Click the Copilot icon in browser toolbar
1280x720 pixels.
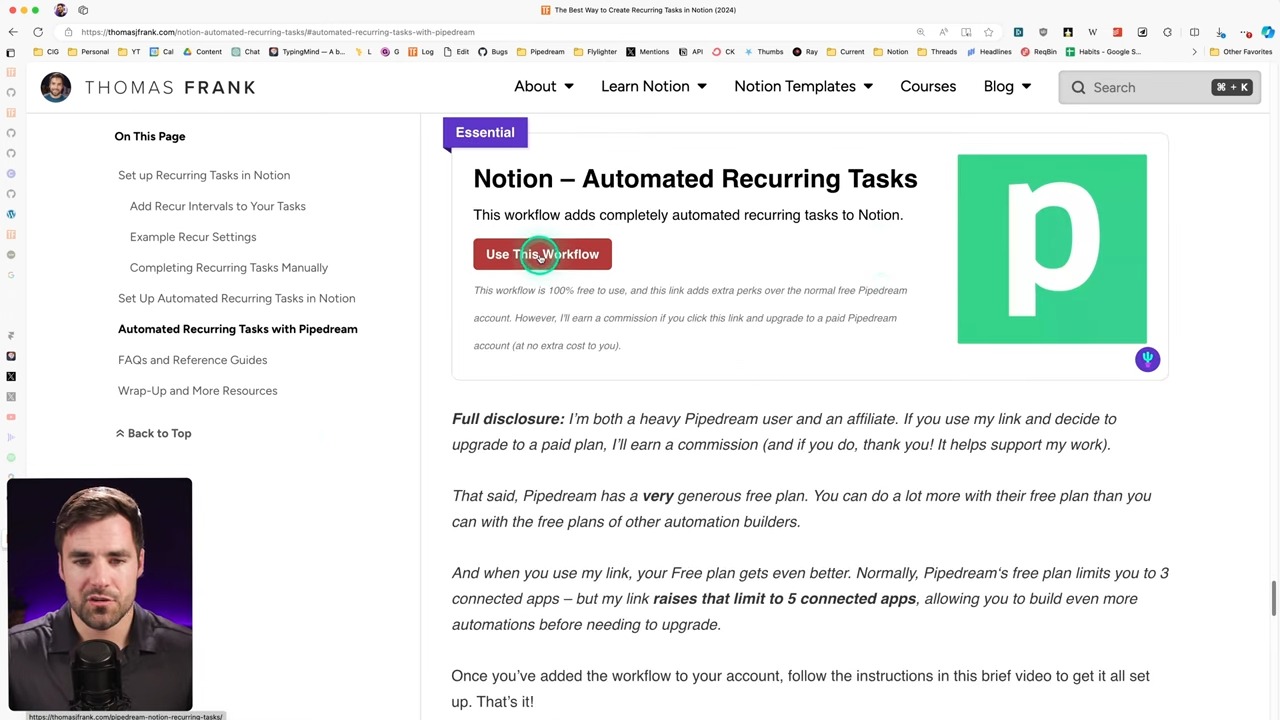1267,32
